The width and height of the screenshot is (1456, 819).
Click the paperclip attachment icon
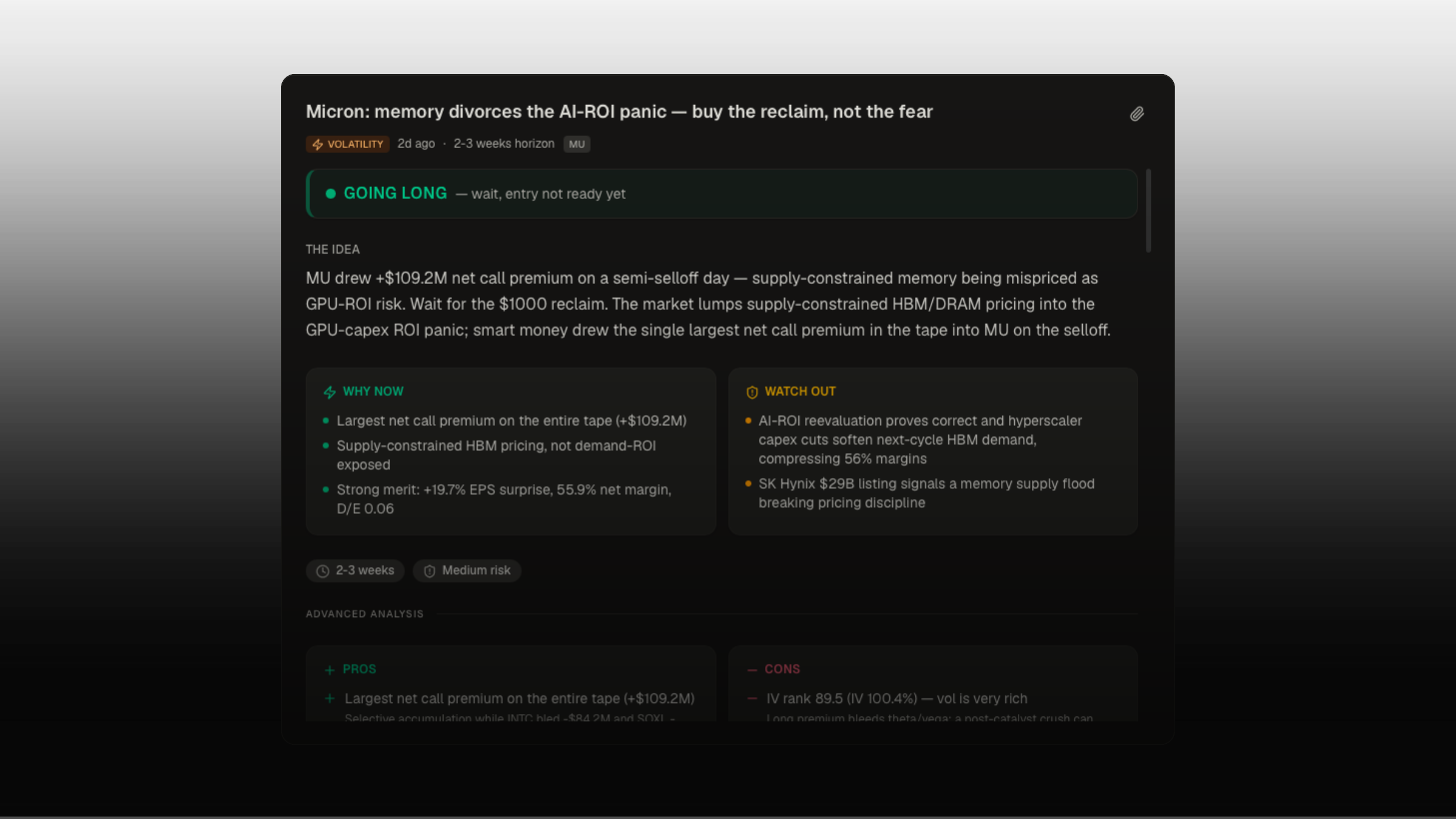1137,114
